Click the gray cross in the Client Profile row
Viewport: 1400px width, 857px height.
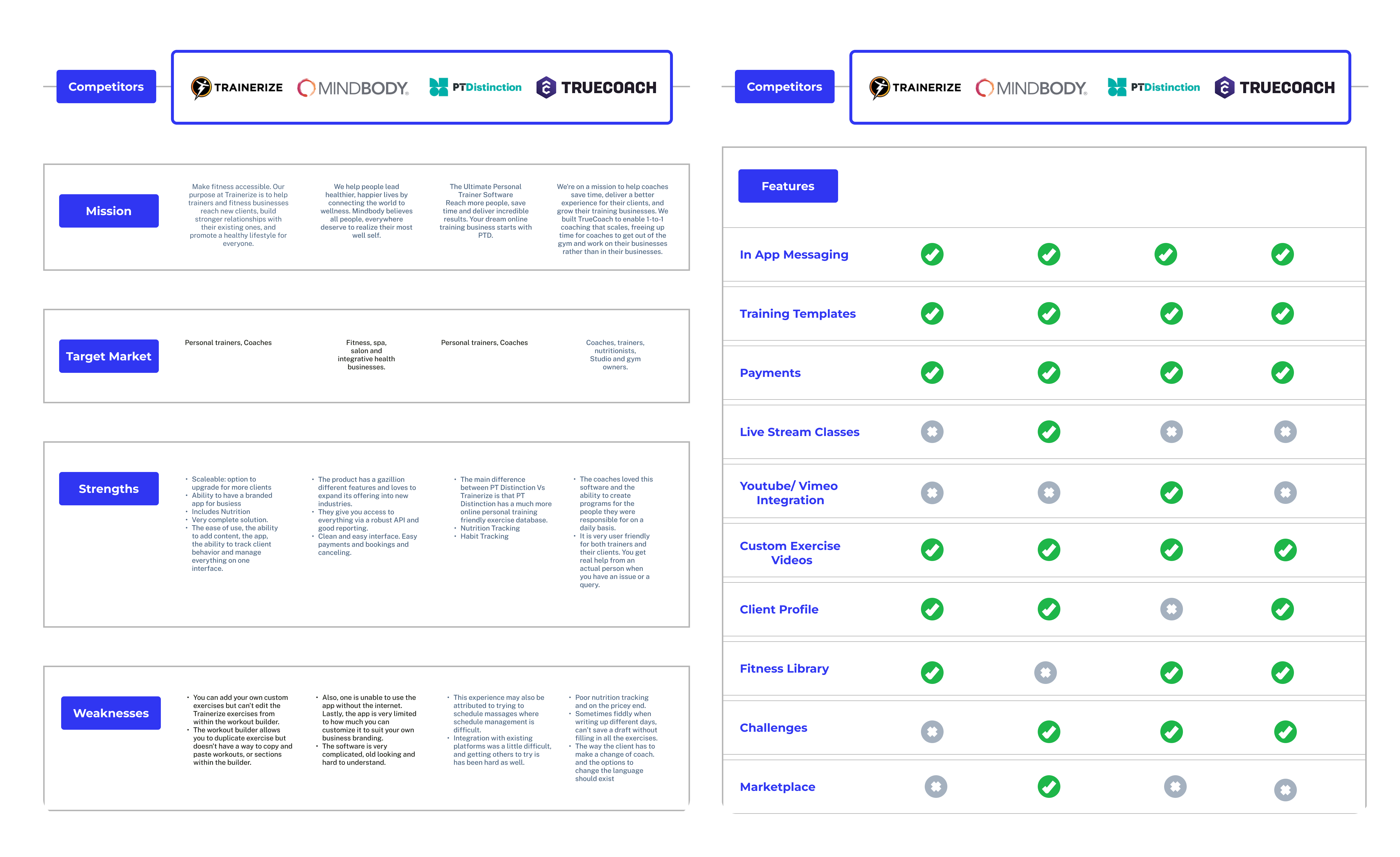[x=1172, y=609]
